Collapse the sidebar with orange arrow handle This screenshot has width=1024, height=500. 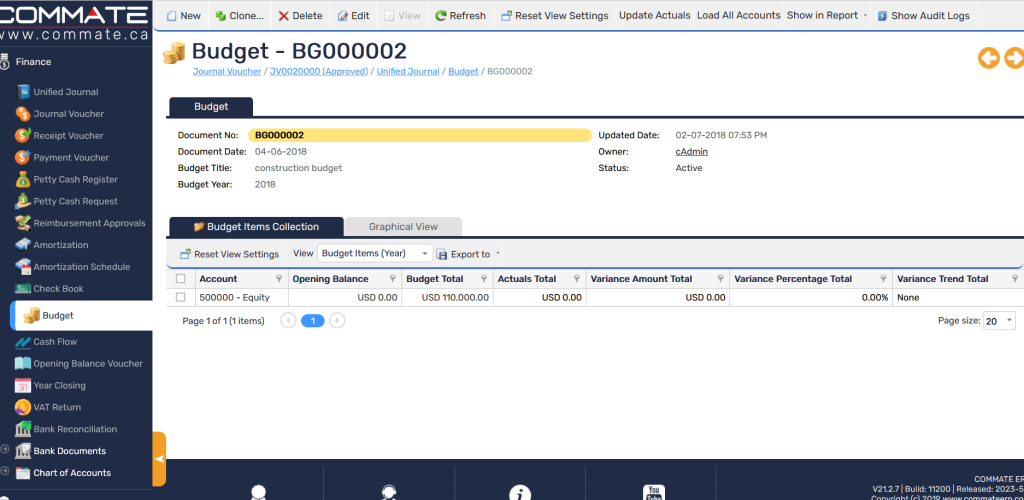click(159, 458)
